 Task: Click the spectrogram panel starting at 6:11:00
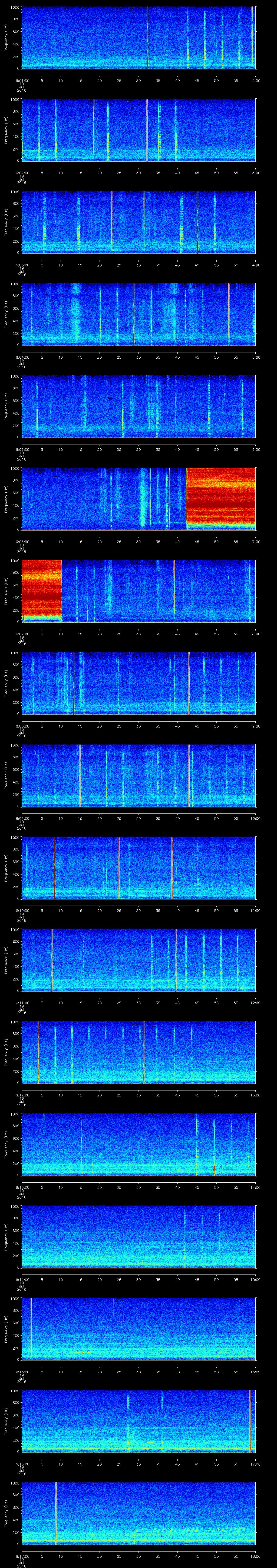138,960
